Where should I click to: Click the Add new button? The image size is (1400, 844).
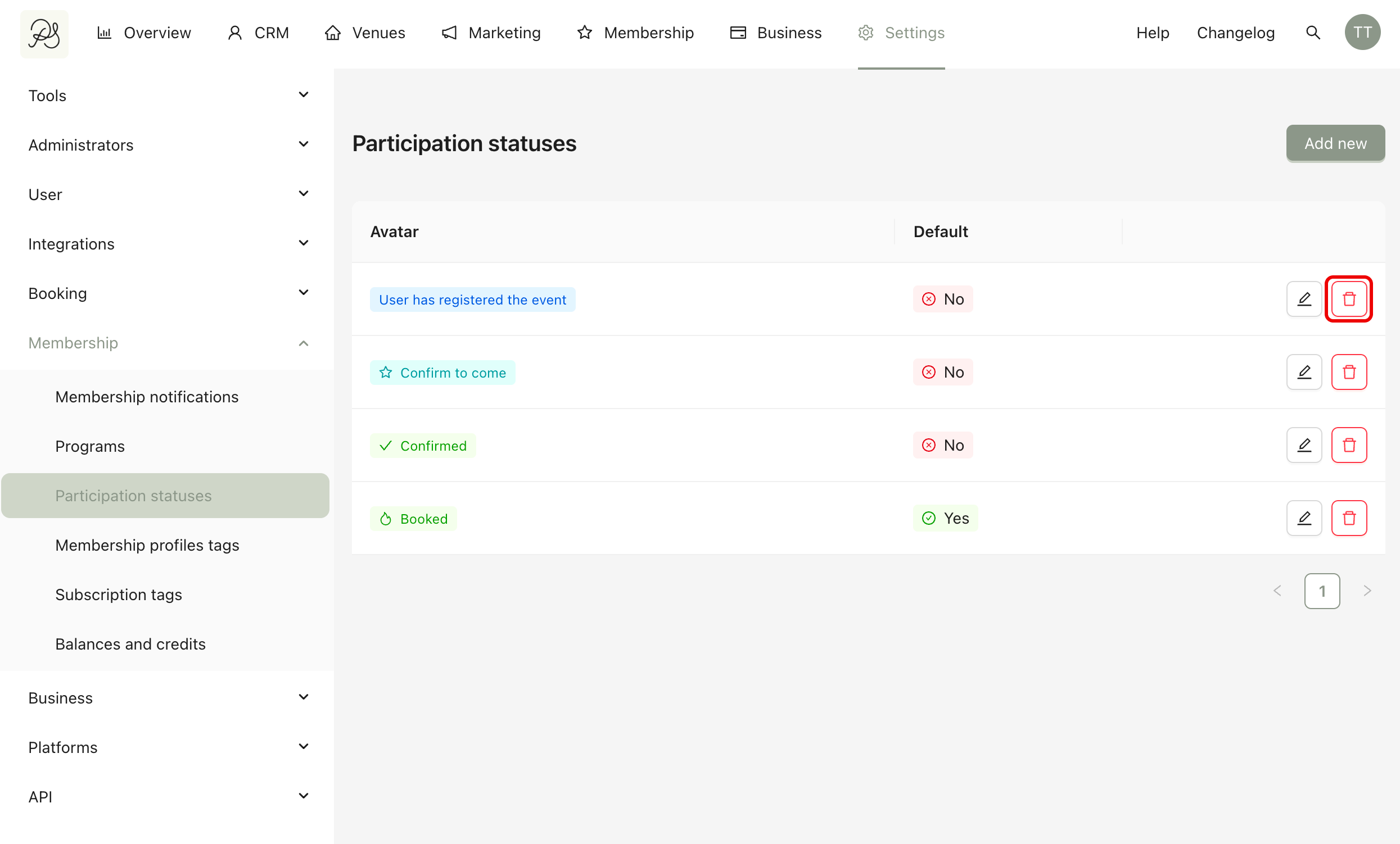[1335, 143]
